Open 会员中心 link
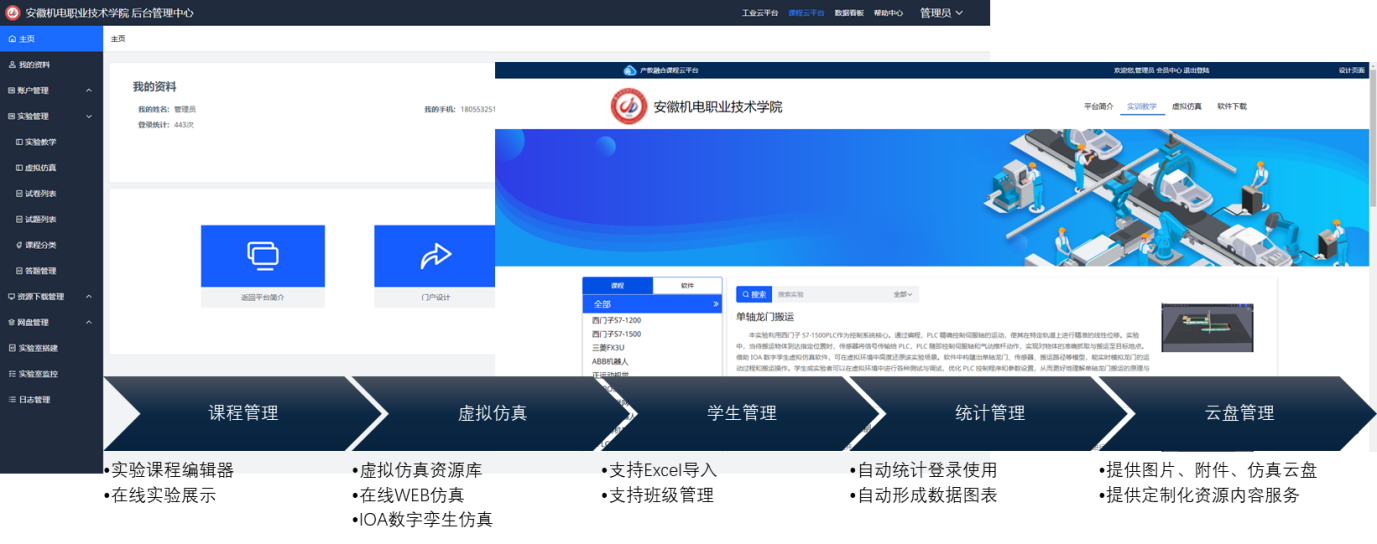Viewport: 1377px width, 544px height. point(1170,70)
